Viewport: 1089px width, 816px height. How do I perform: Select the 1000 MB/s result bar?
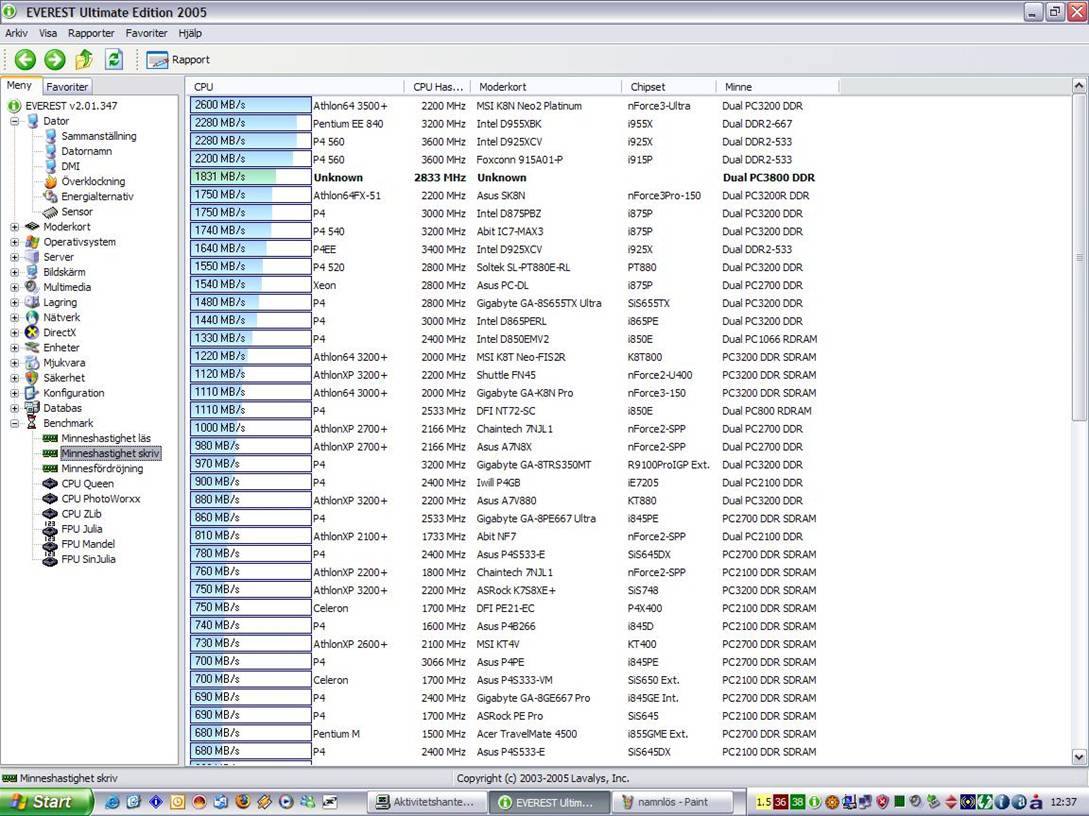[x=251, y=428]
